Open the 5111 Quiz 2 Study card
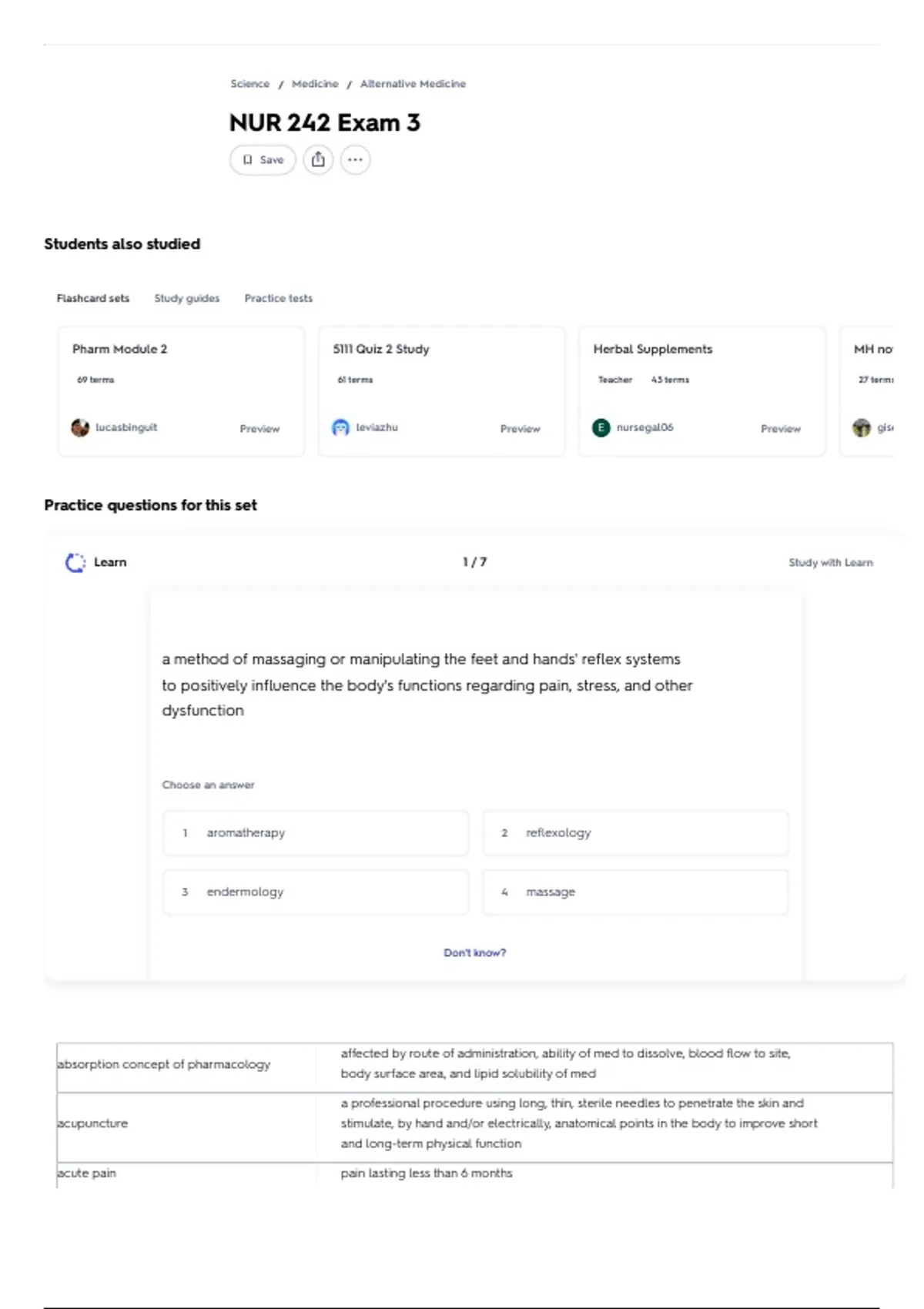Image resolution: width=924 pixels, height=1309 pixels. click(442, 391)
